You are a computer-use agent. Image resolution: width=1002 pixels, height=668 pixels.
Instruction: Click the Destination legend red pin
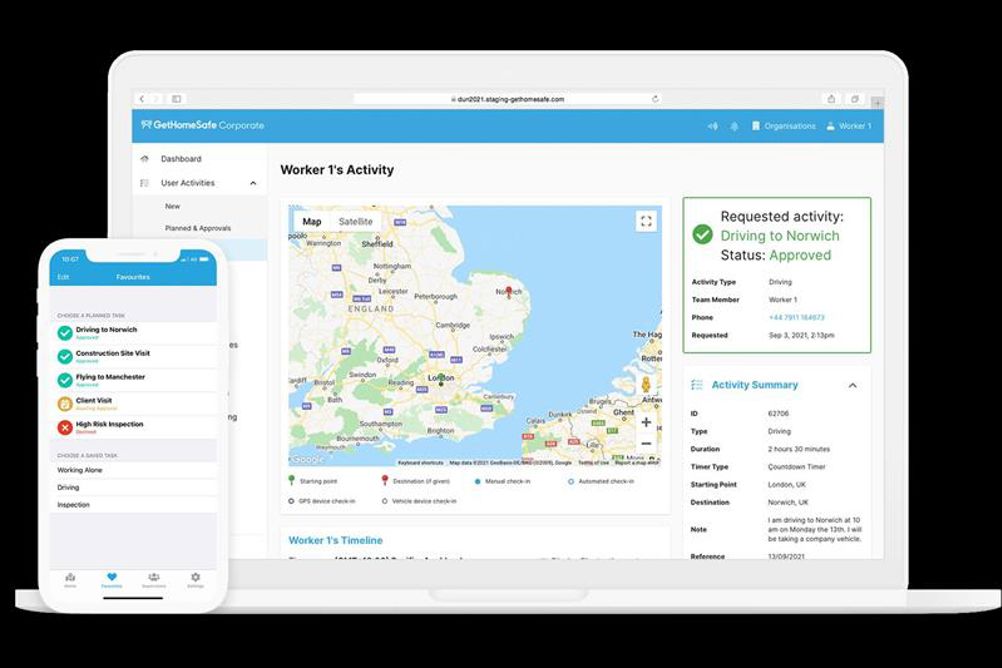385,480
